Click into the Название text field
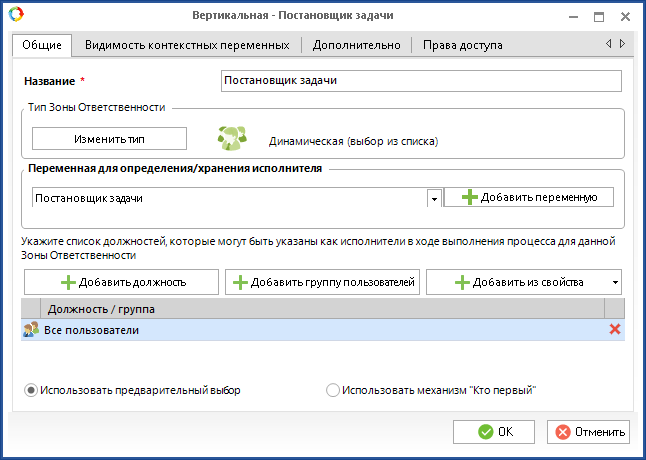Viewport: 646px width, 460px height. click(420, 81)
